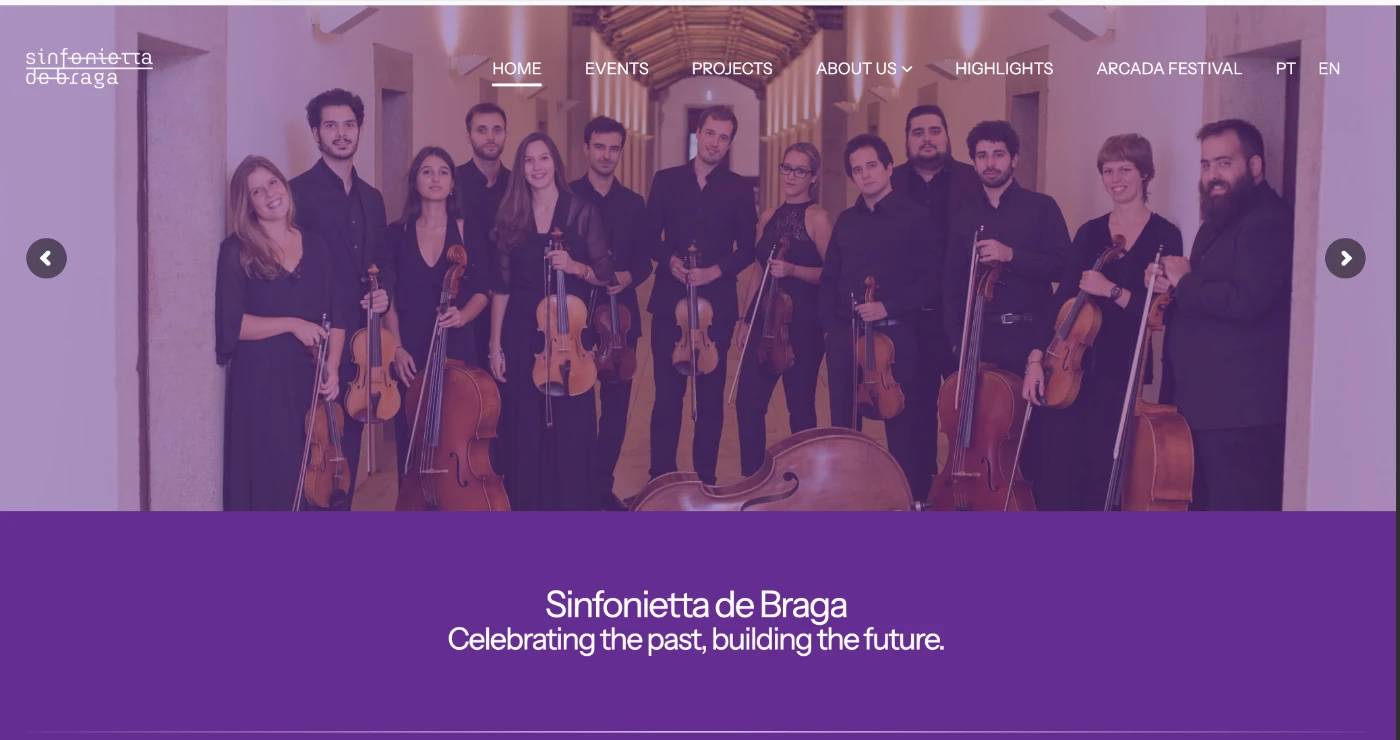The height and width of the screenshot is (740, 1400).
Task: Visit the HIGHLIGHTS section
Action: (x=1004, y=68)
